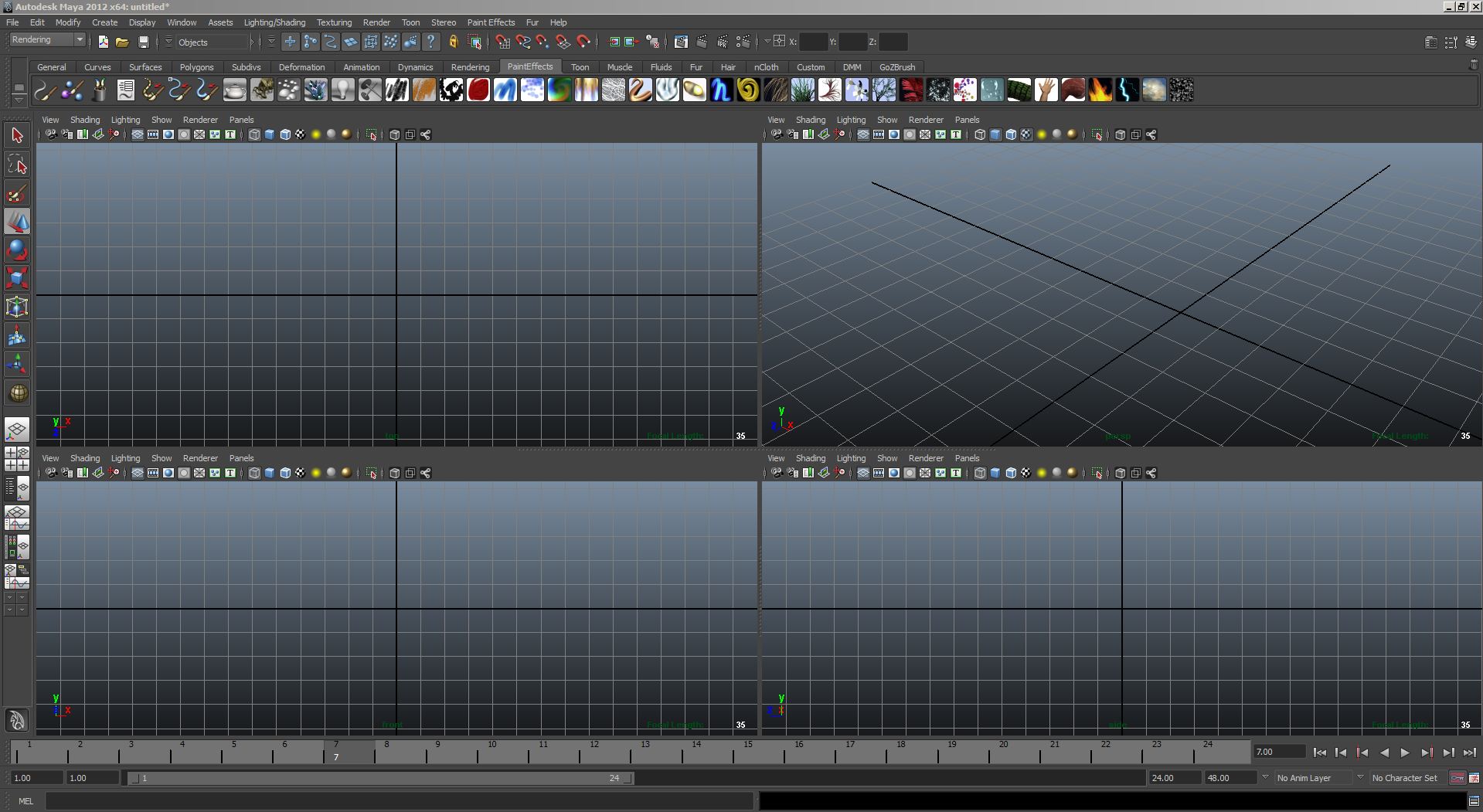Select the fire paint effects brush
The image size is (1483, 812).
[x=1100, y=91]
